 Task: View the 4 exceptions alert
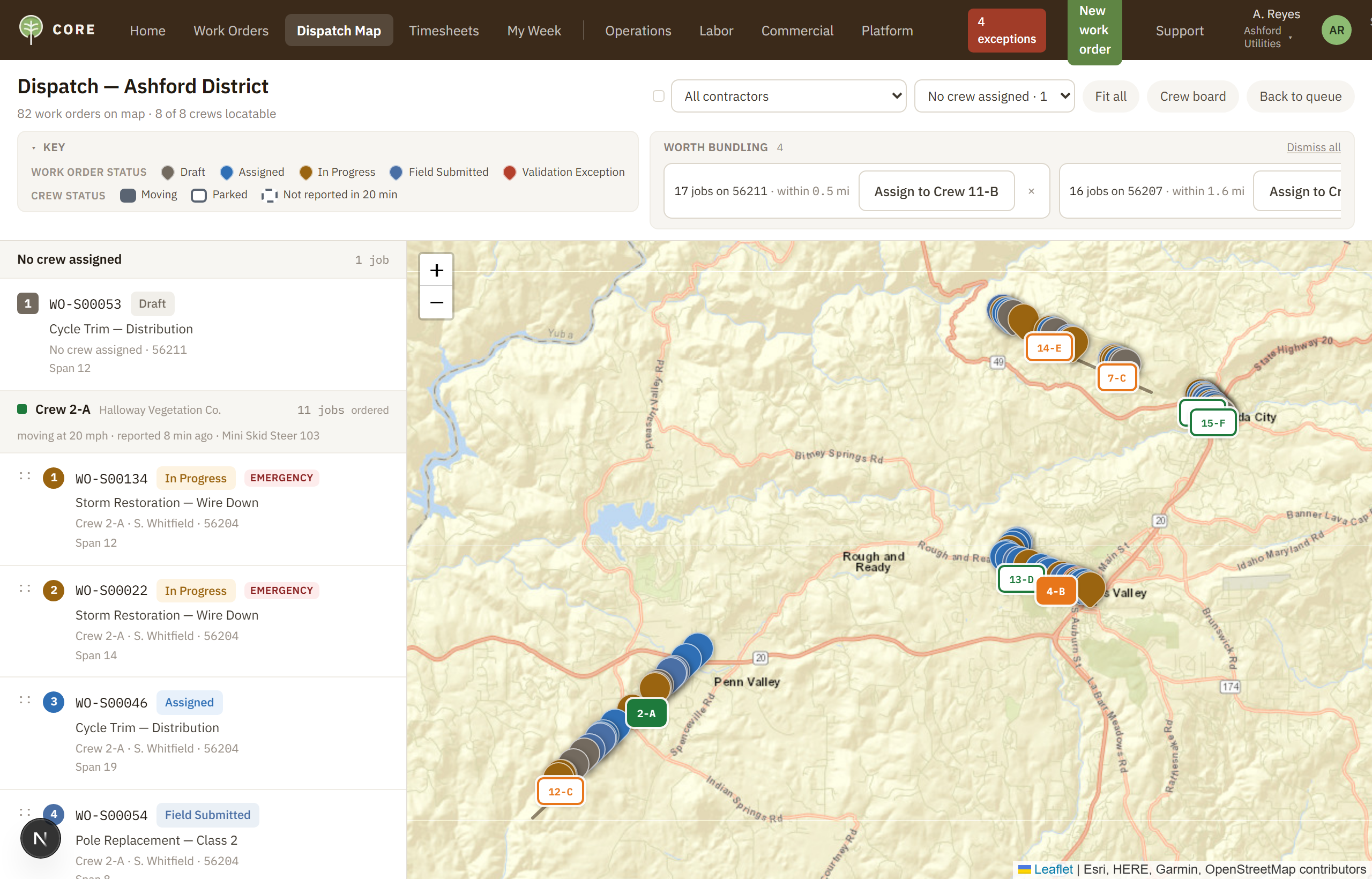tap(1006, 30)
